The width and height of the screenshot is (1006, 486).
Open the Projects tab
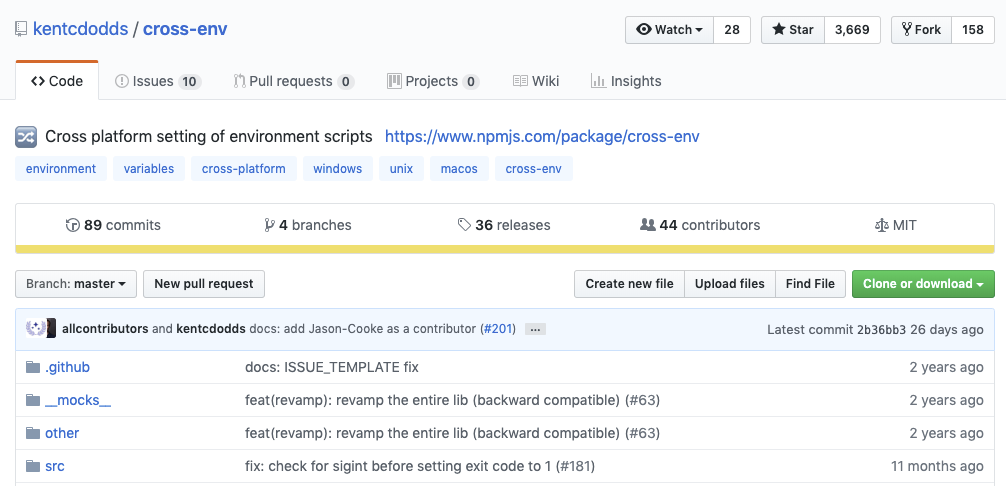(433, 81)
